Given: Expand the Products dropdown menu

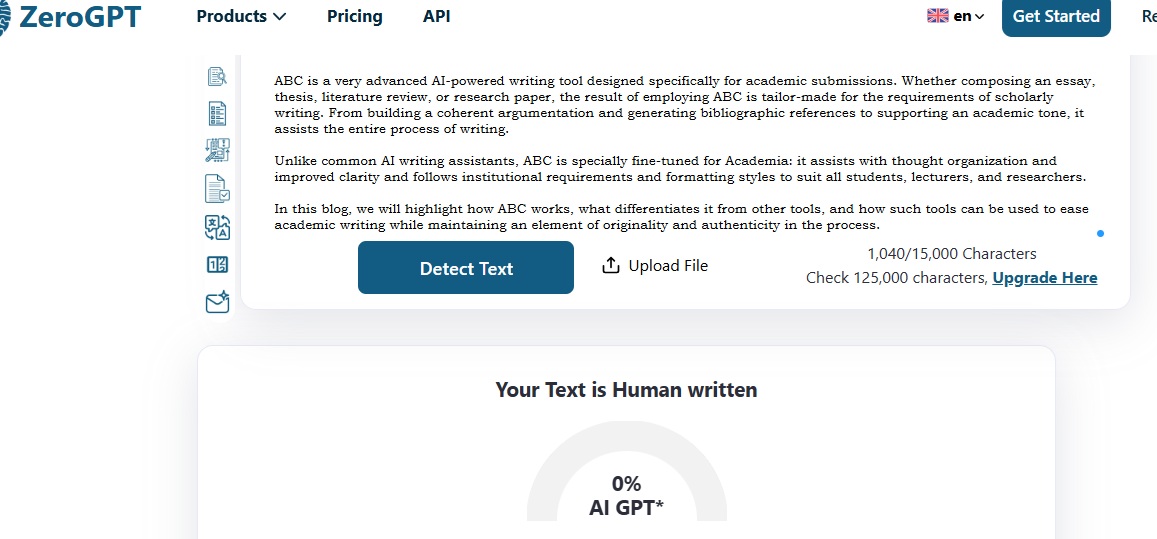Looking at the screenshot, I should tap(241, 16).
